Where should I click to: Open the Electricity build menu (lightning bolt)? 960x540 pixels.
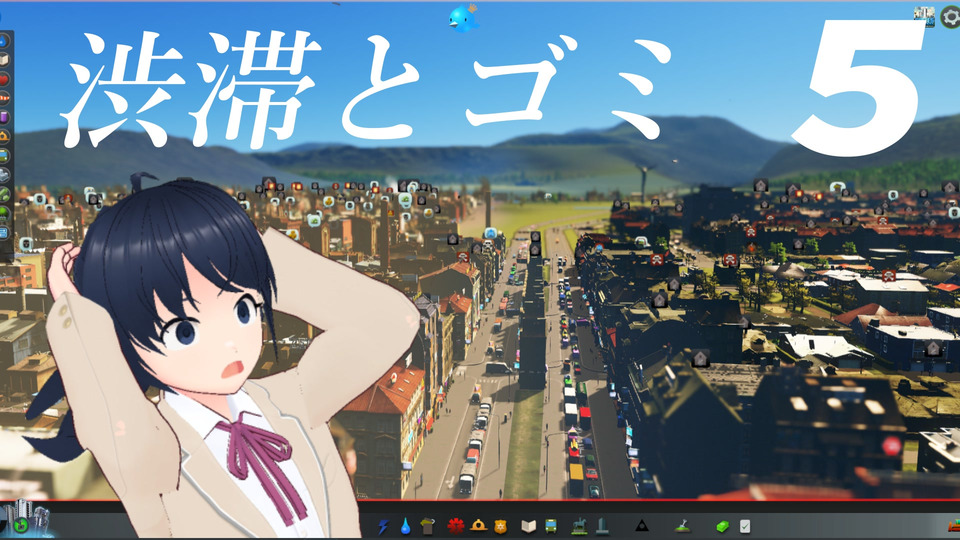click(x=383, y=527)
